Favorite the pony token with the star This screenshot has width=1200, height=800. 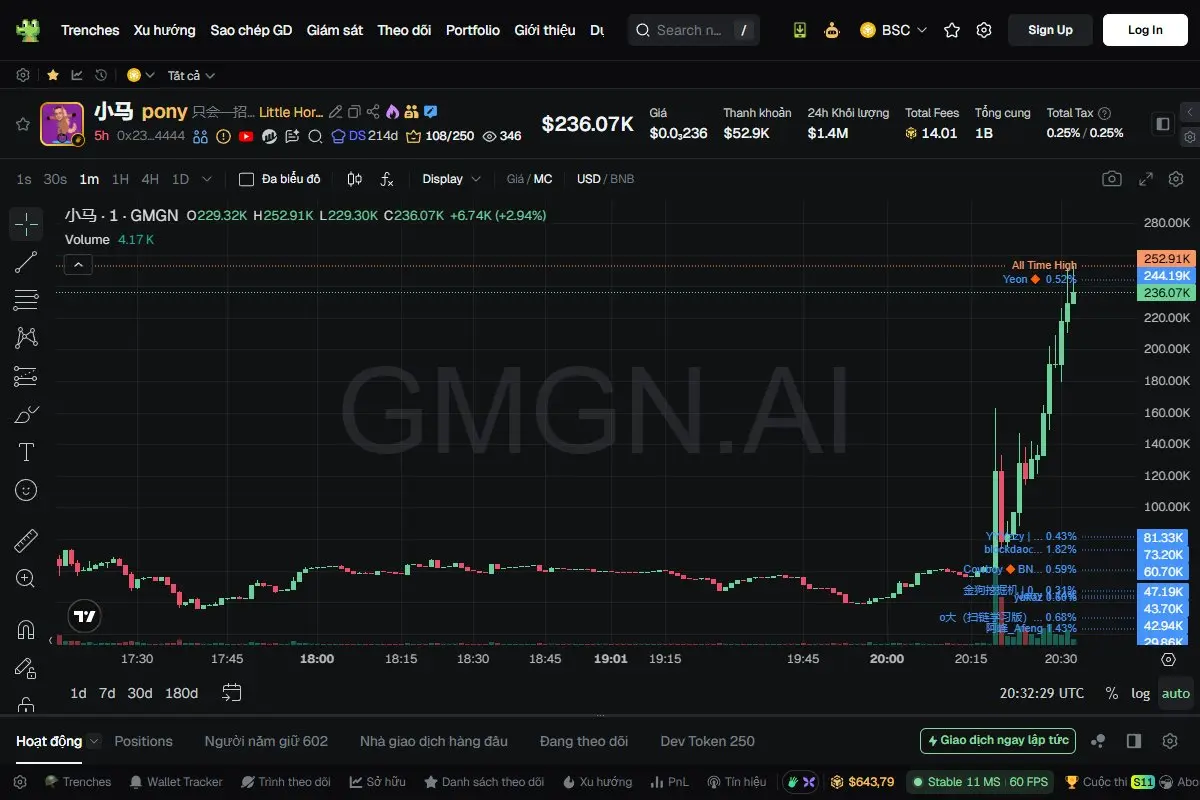[x=22, y=124]
